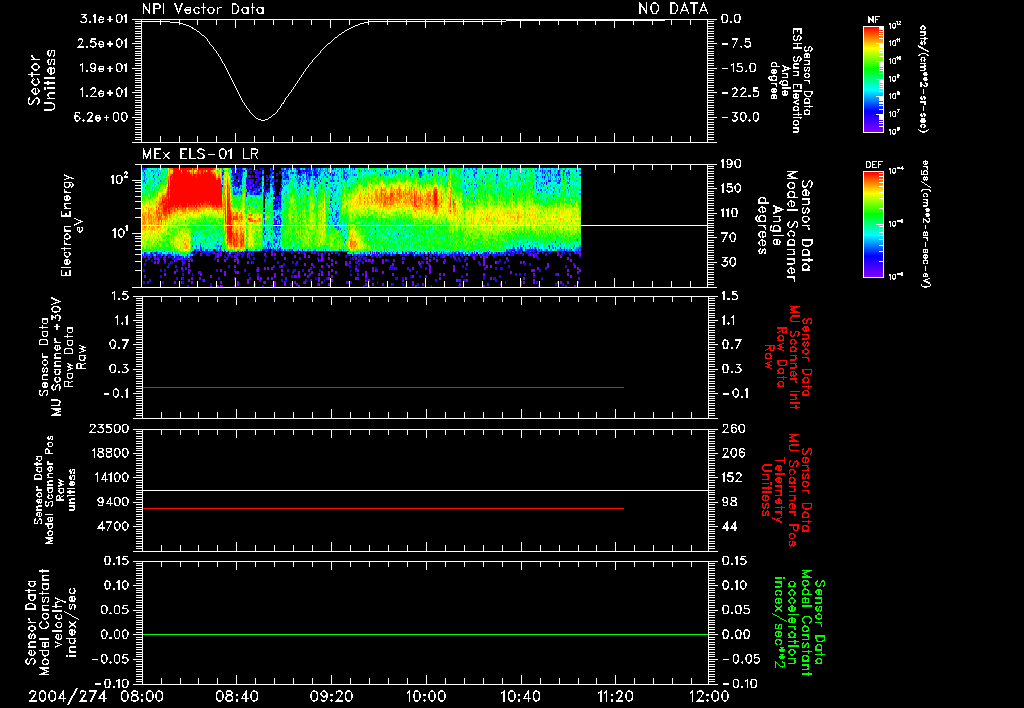Click red MU Scanner Inh Raw Data label

pos(788,357)
